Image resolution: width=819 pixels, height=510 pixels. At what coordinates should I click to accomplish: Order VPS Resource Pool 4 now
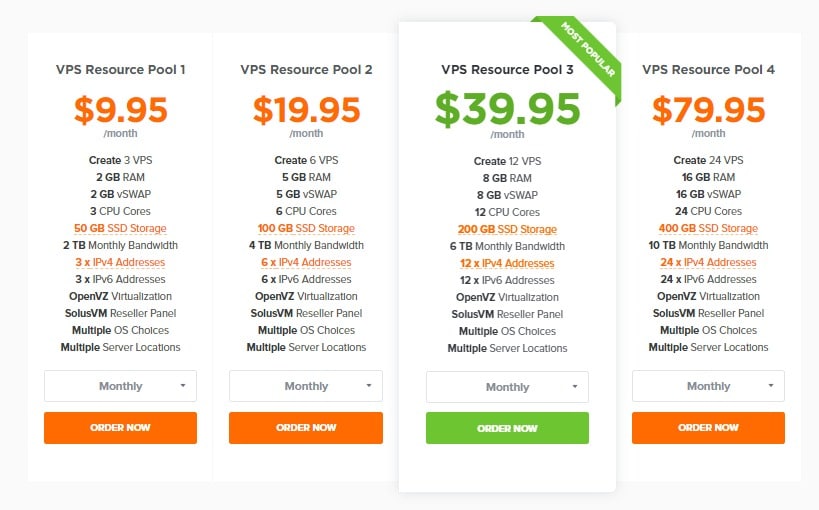[x=708, y=427]
